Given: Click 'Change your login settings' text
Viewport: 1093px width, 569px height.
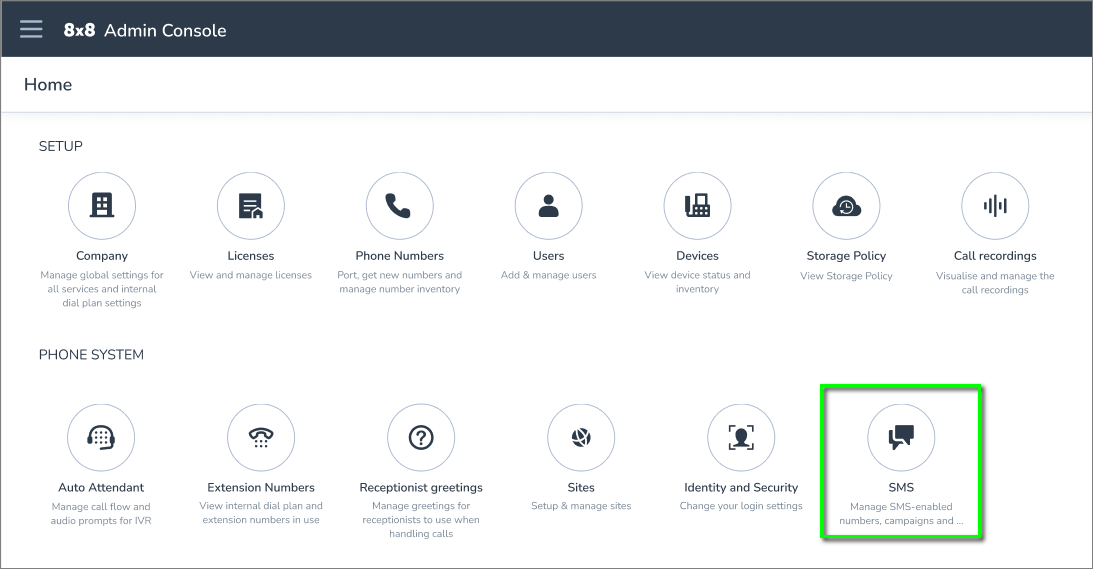Looking at the screenshot, I should pos(741,506).
